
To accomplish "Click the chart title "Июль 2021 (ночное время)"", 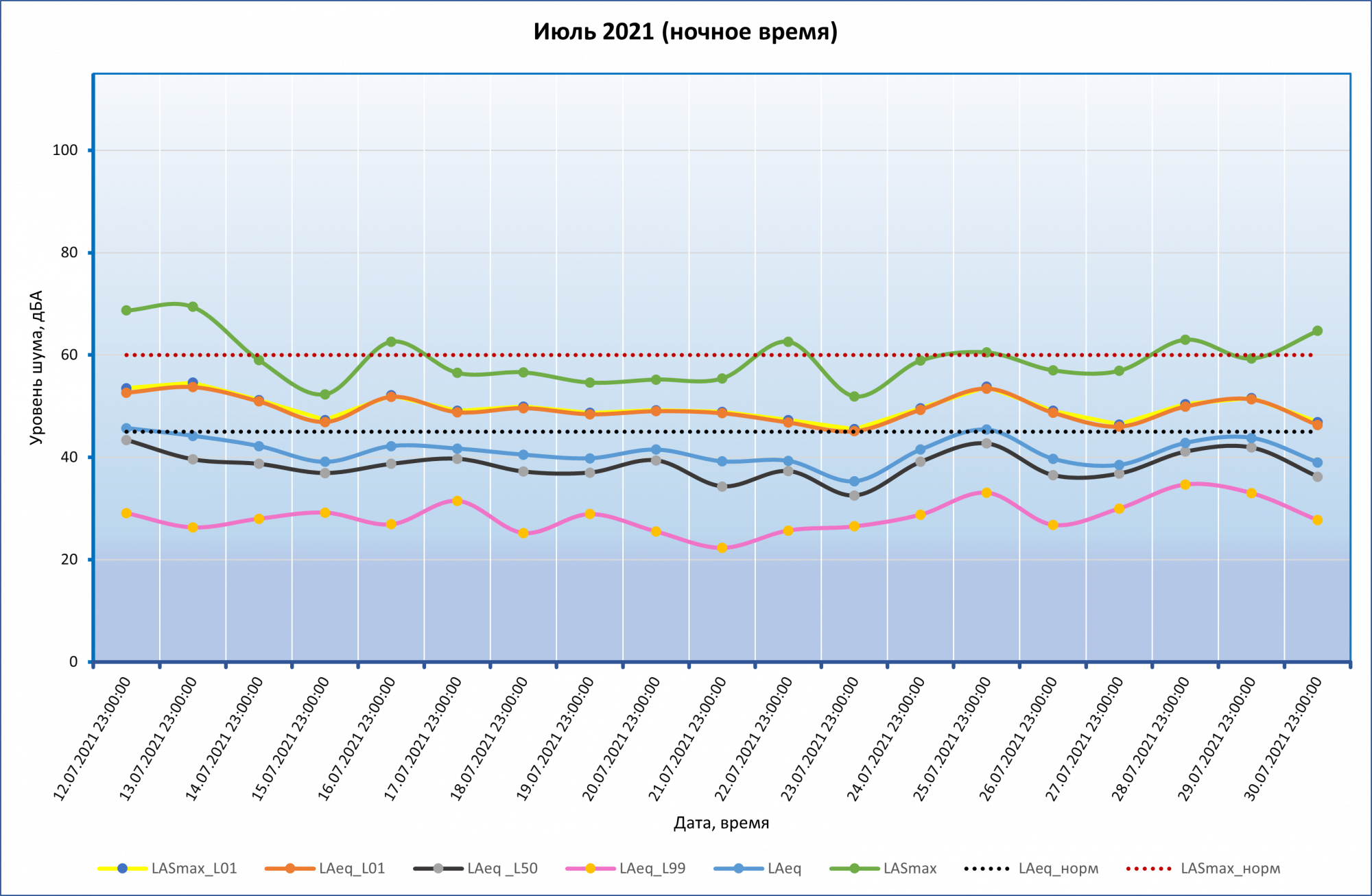I will tap(685, 32).
